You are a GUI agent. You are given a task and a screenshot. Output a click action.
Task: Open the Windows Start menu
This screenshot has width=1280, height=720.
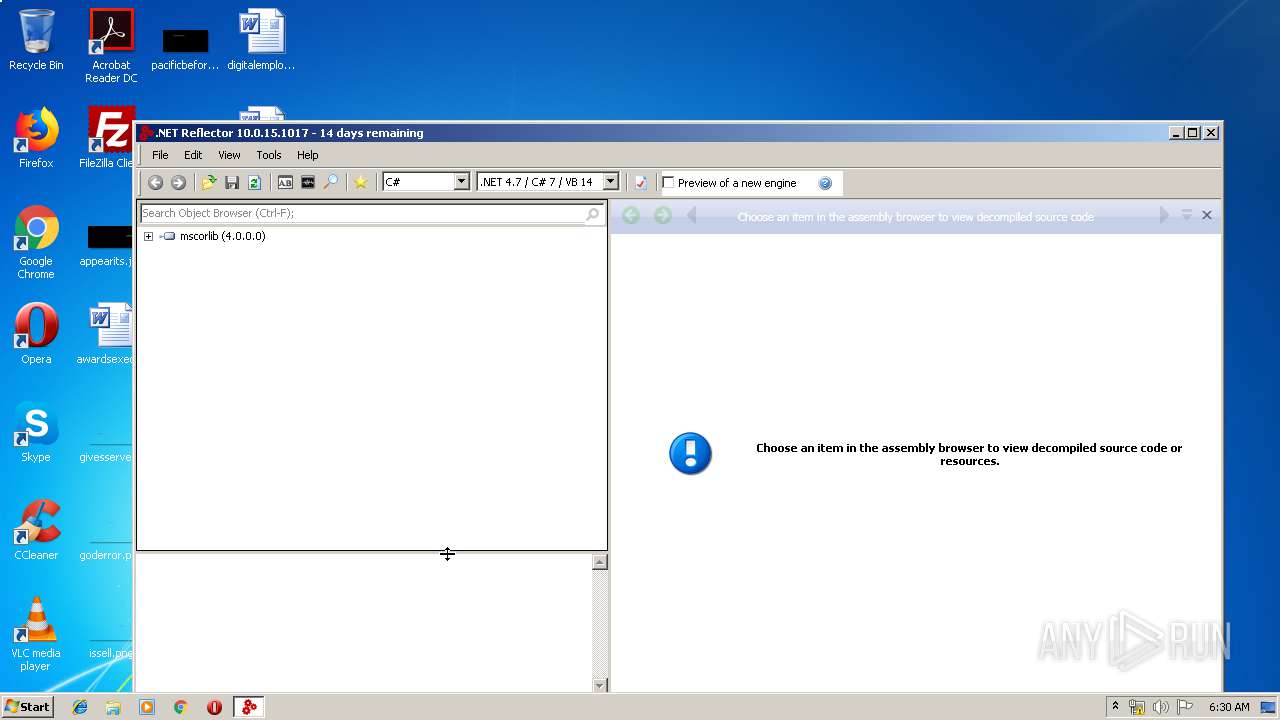(x=27, y=707)
